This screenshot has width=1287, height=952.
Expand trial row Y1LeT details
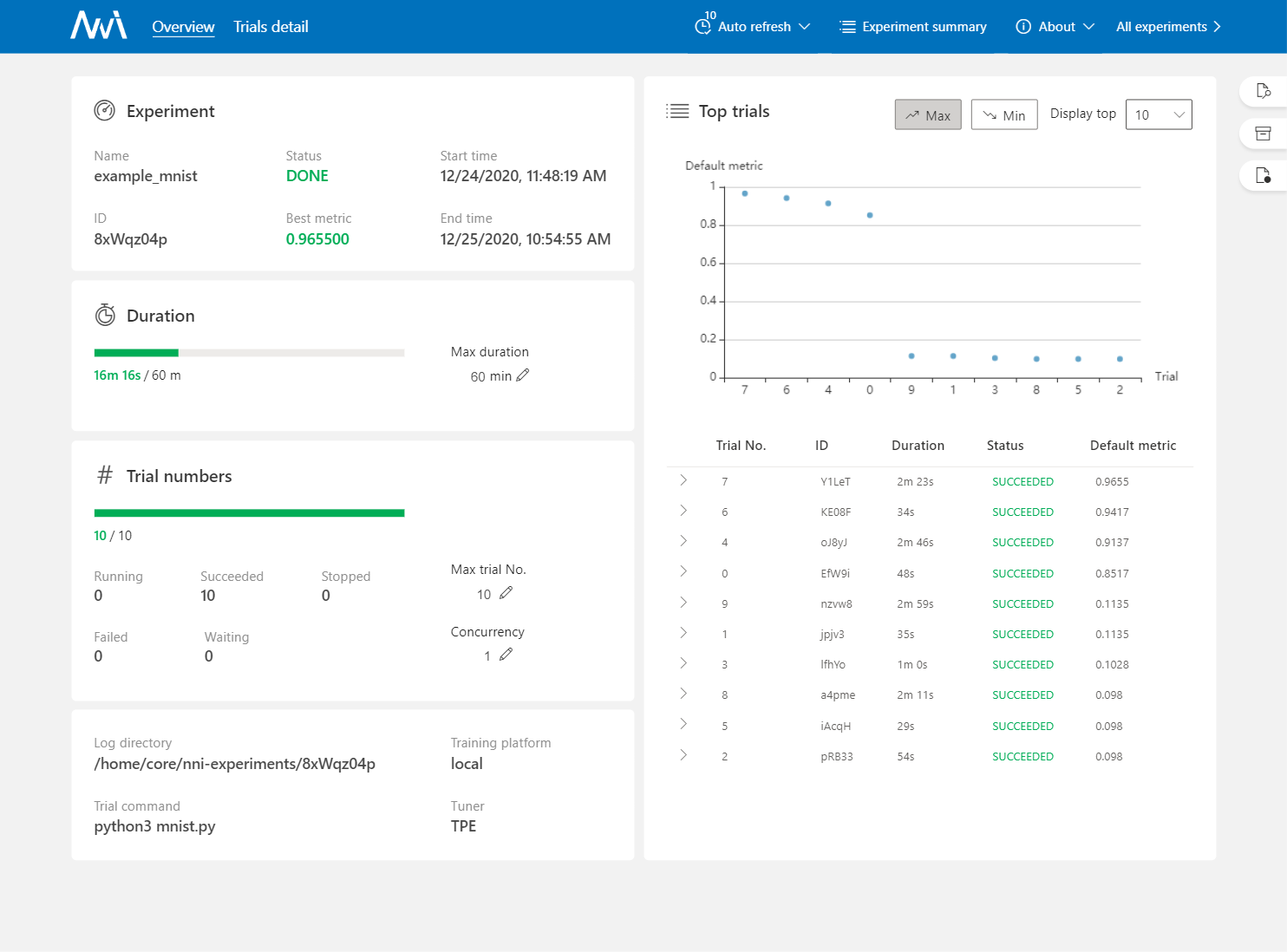[x=683, y=480]
